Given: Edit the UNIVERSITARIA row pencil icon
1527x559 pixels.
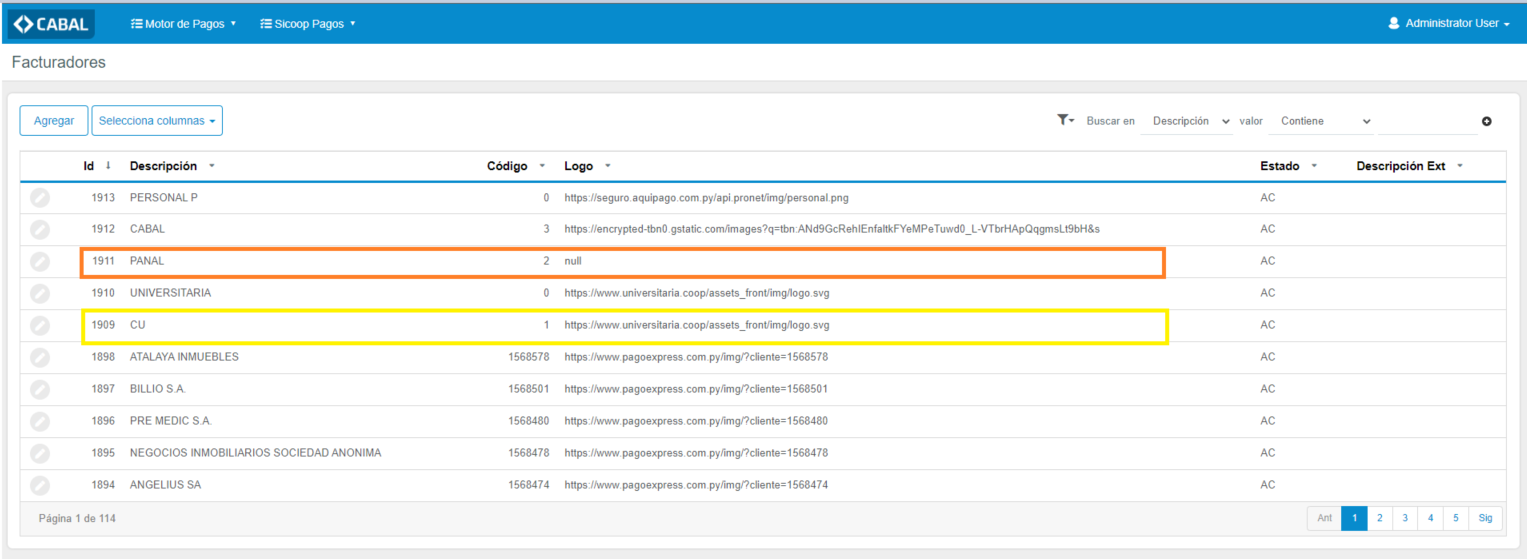Looking at the screenshot, I should pos(40,294).
